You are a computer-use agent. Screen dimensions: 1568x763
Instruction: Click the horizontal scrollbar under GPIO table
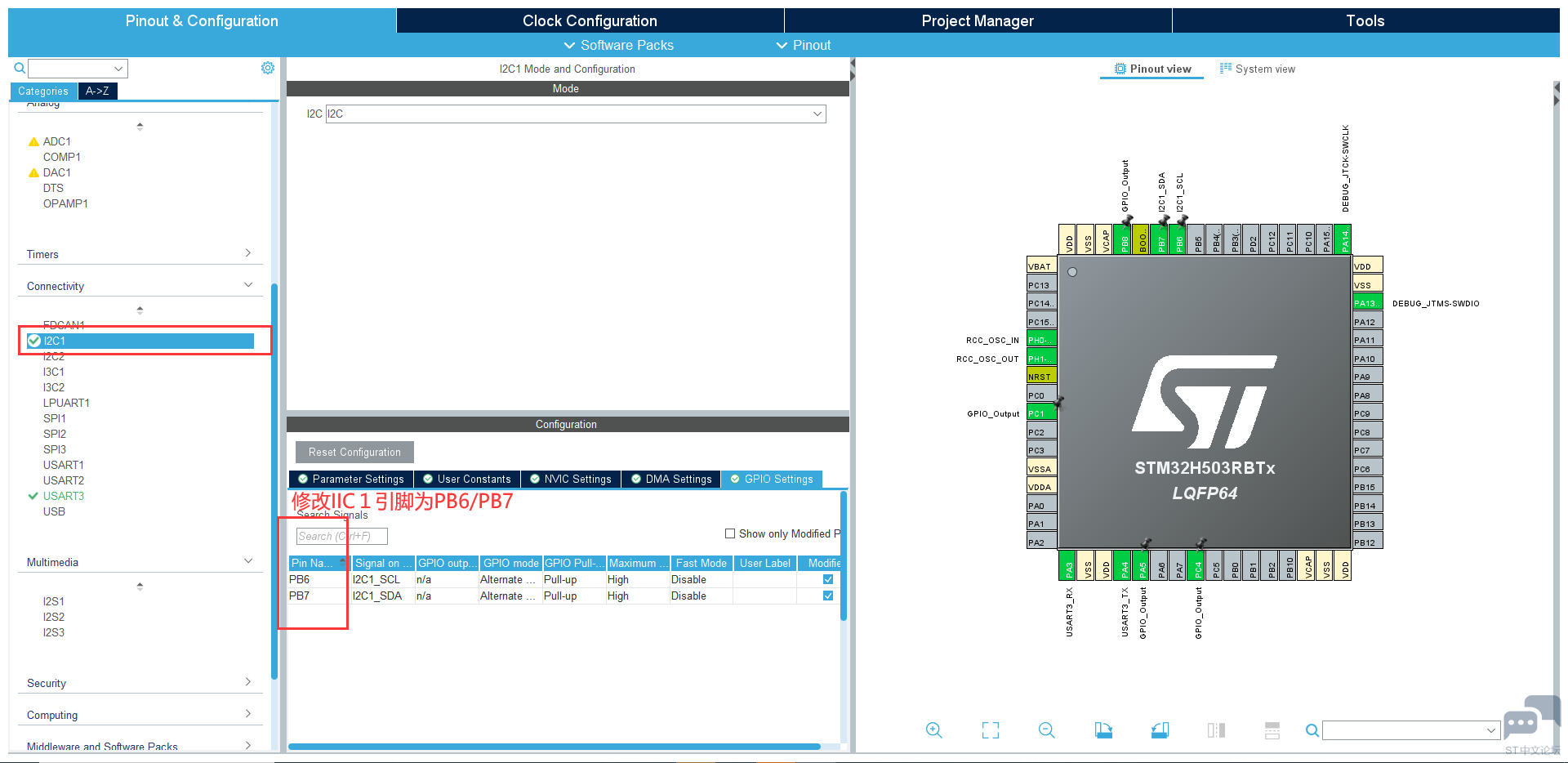tap(555, 747)
